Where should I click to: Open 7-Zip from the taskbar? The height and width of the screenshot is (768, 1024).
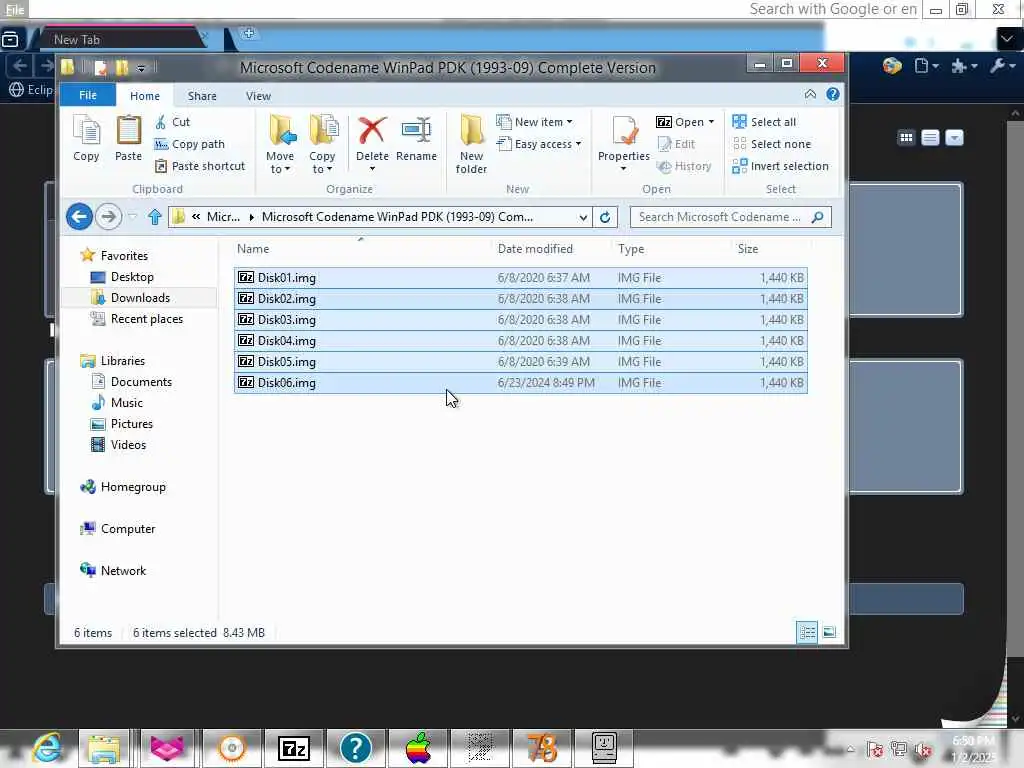tap(293, 748)
